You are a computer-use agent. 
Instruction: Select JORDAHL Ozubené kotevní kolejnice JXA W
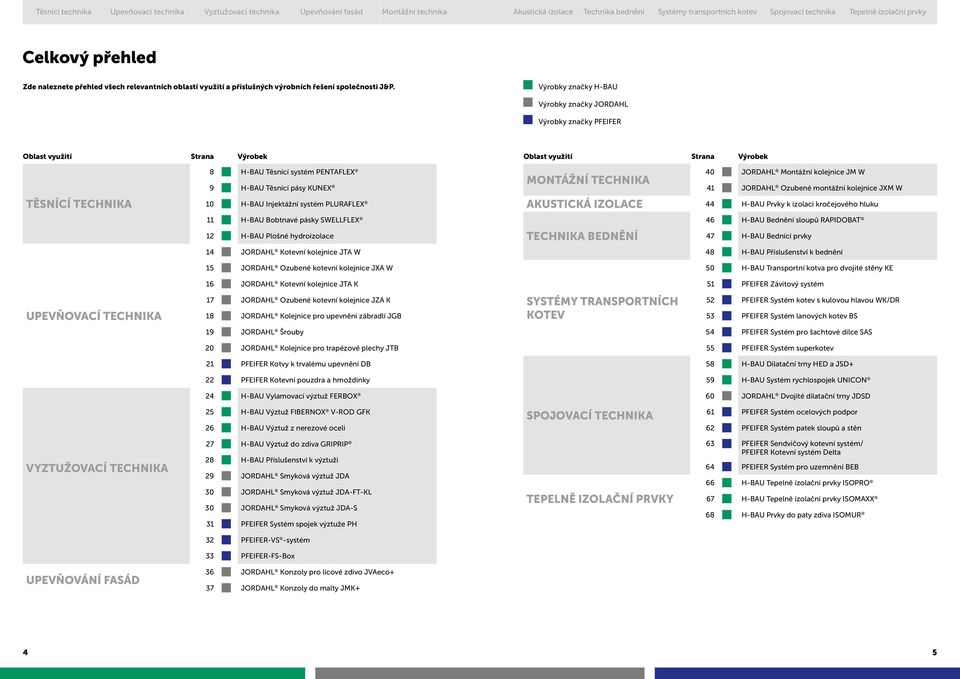[317, 268]
